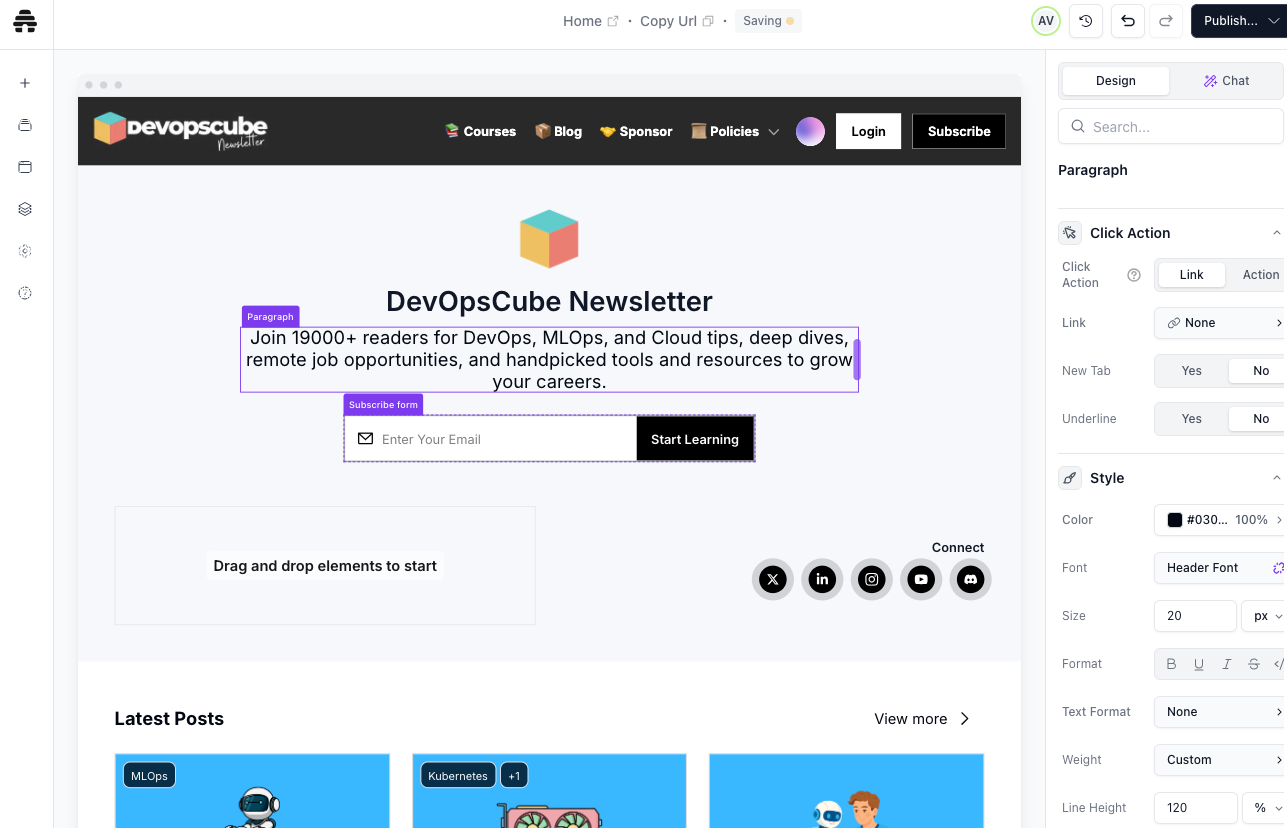Click the Enter Your Email input field
This screenshot has height=828, width=1287.
pos(480,438)
